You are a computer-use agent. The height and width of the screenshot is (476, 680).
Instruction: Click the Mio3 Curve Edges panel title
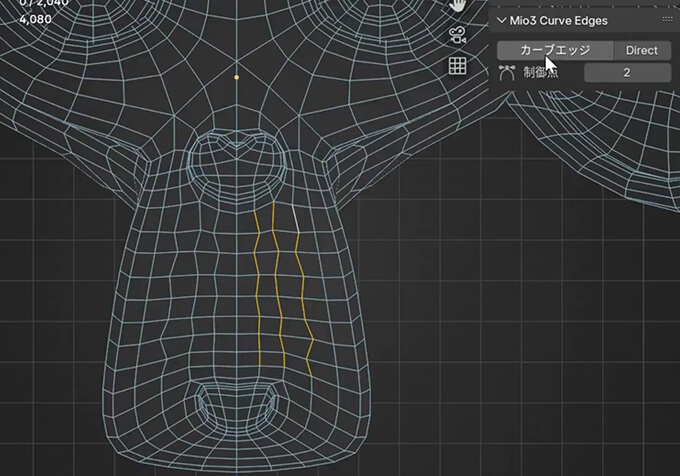(558, 20)
